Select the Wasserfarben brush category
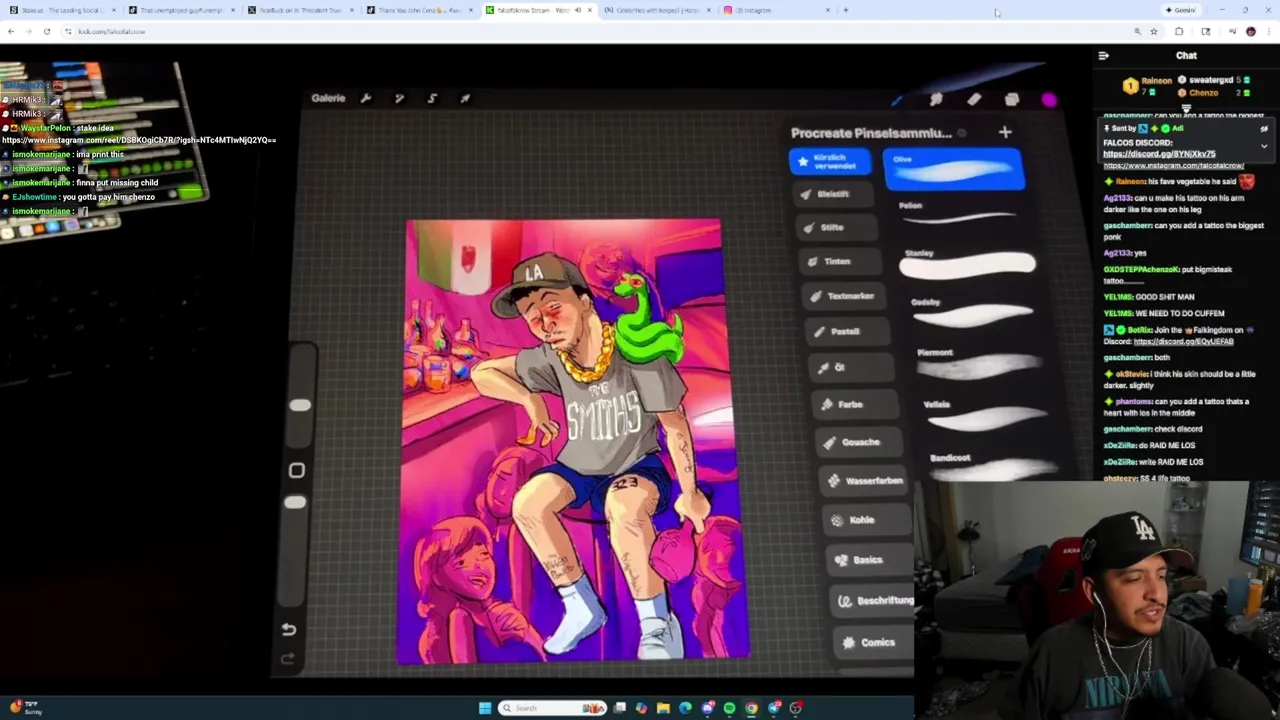Viewport: 1280px width, 720px height. pos(864,481)
